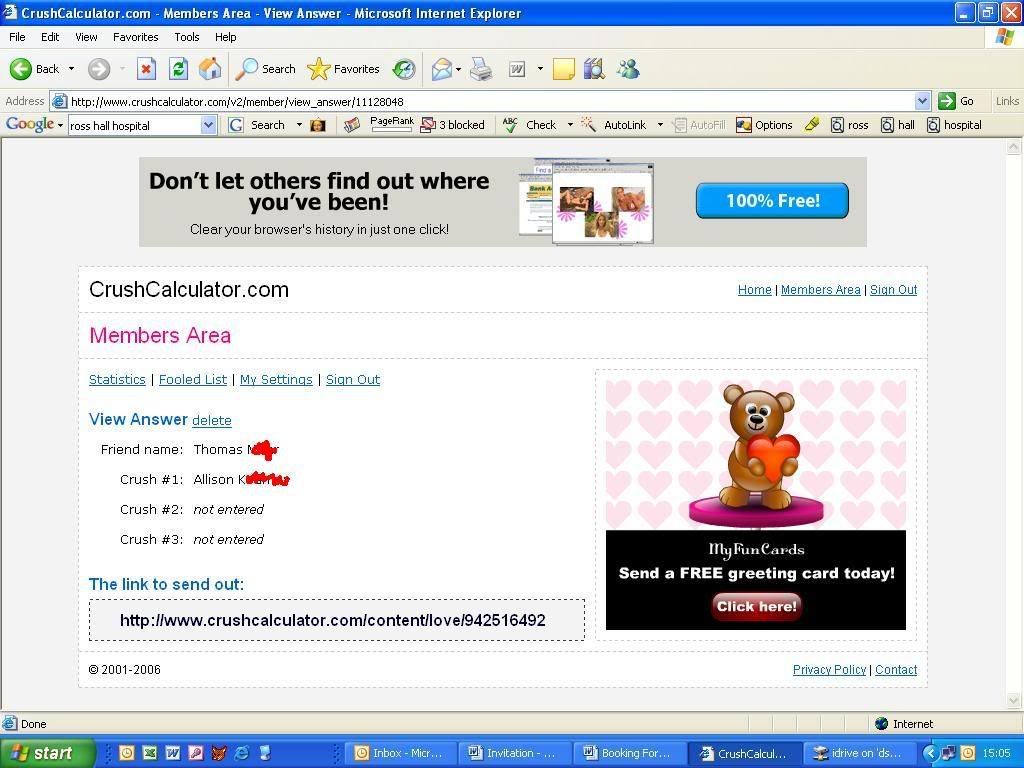Image resolution: width=1024 pixels, height=768 pixels.
Task: Expand the Edit with Word dropdown arrow
Action: click(x=540, y=69)
